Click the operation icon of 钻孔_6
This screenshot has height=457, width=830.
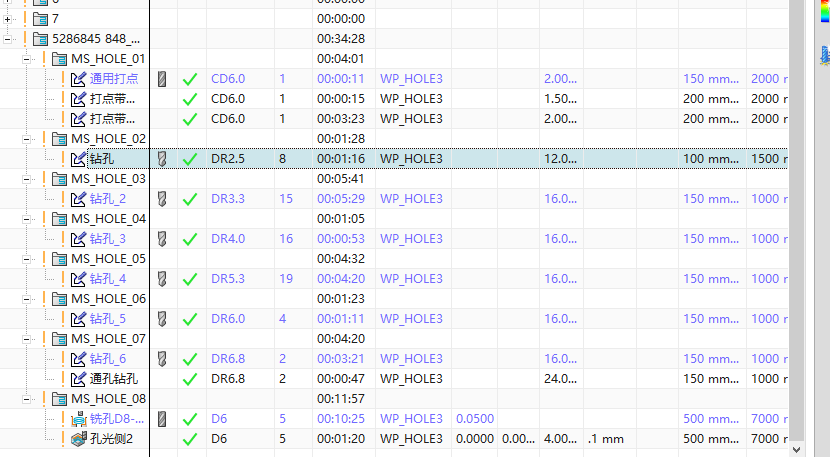pos(78,359)
